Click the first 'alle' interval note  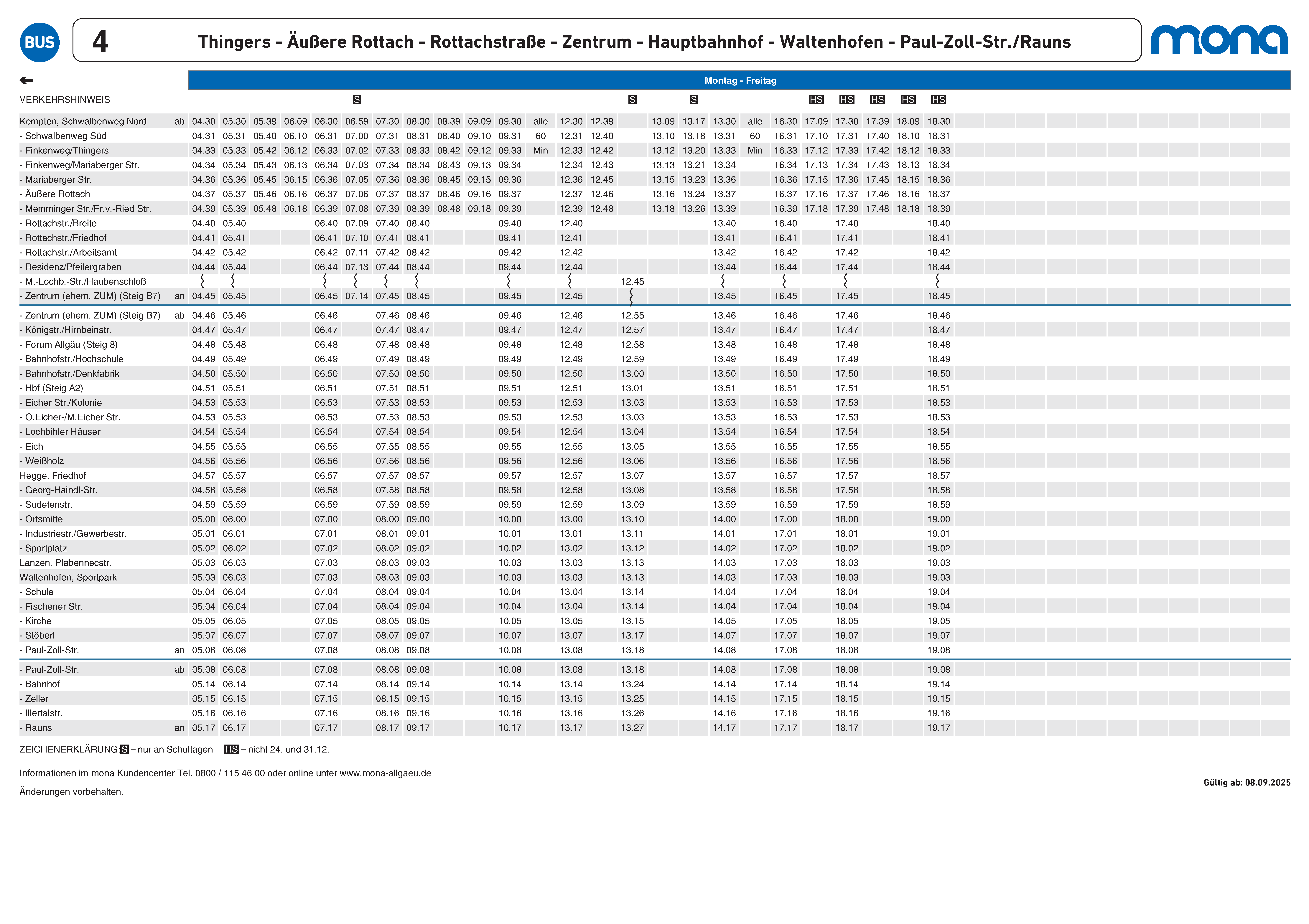point(541,121)
